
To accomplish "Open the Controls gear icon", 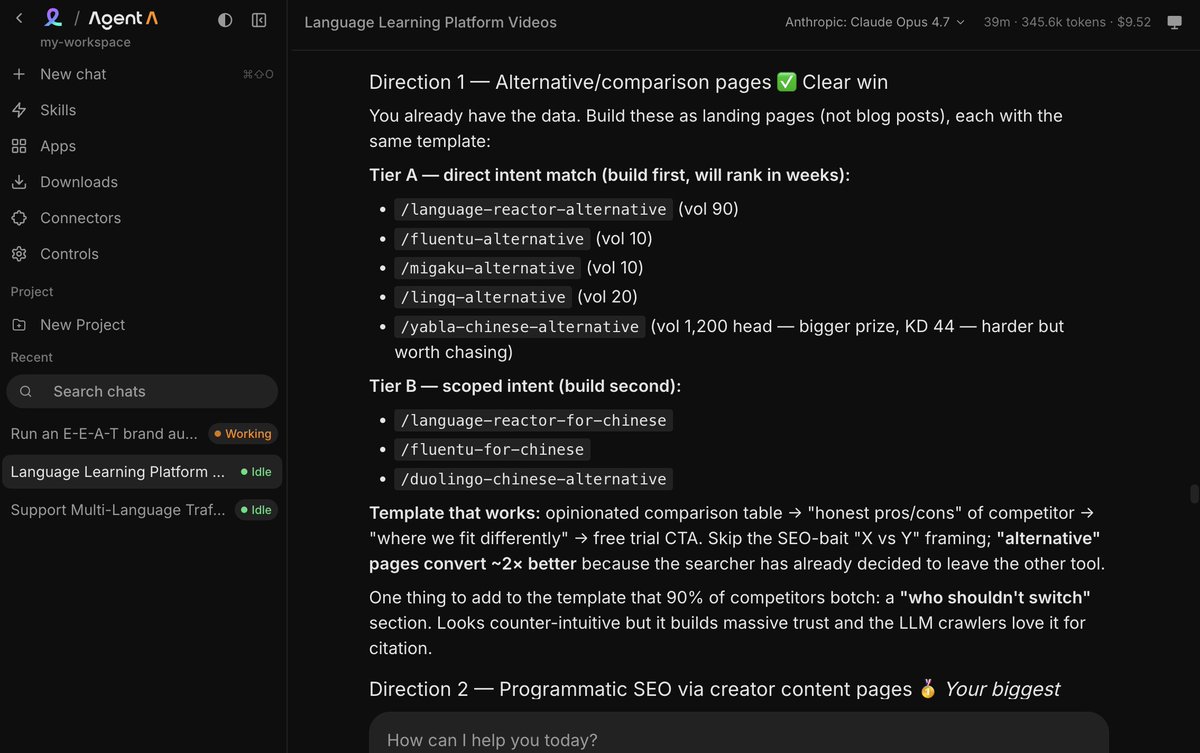I will click(x=19, y=254).
